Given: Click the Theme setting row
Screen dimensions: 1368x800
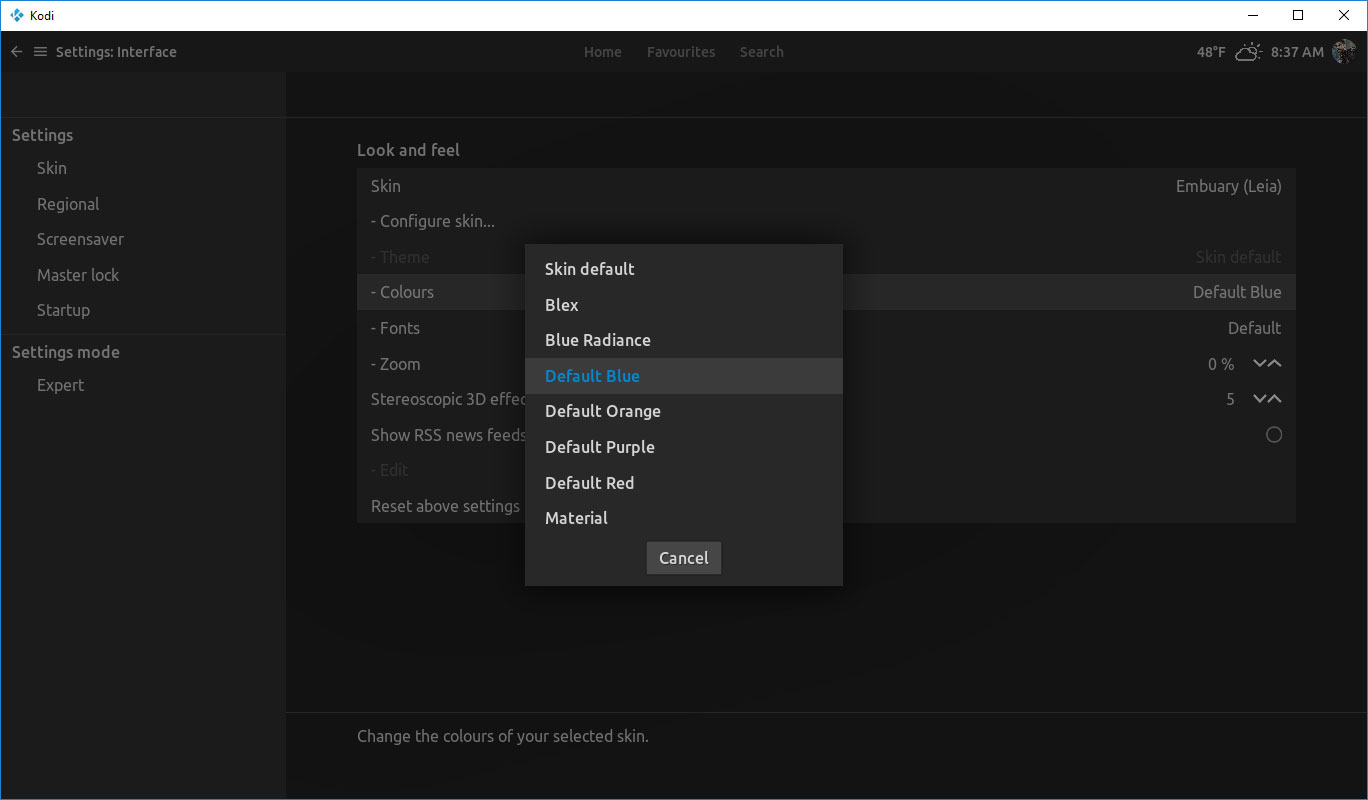Looking at the screenshot, I should pos(826,257).
